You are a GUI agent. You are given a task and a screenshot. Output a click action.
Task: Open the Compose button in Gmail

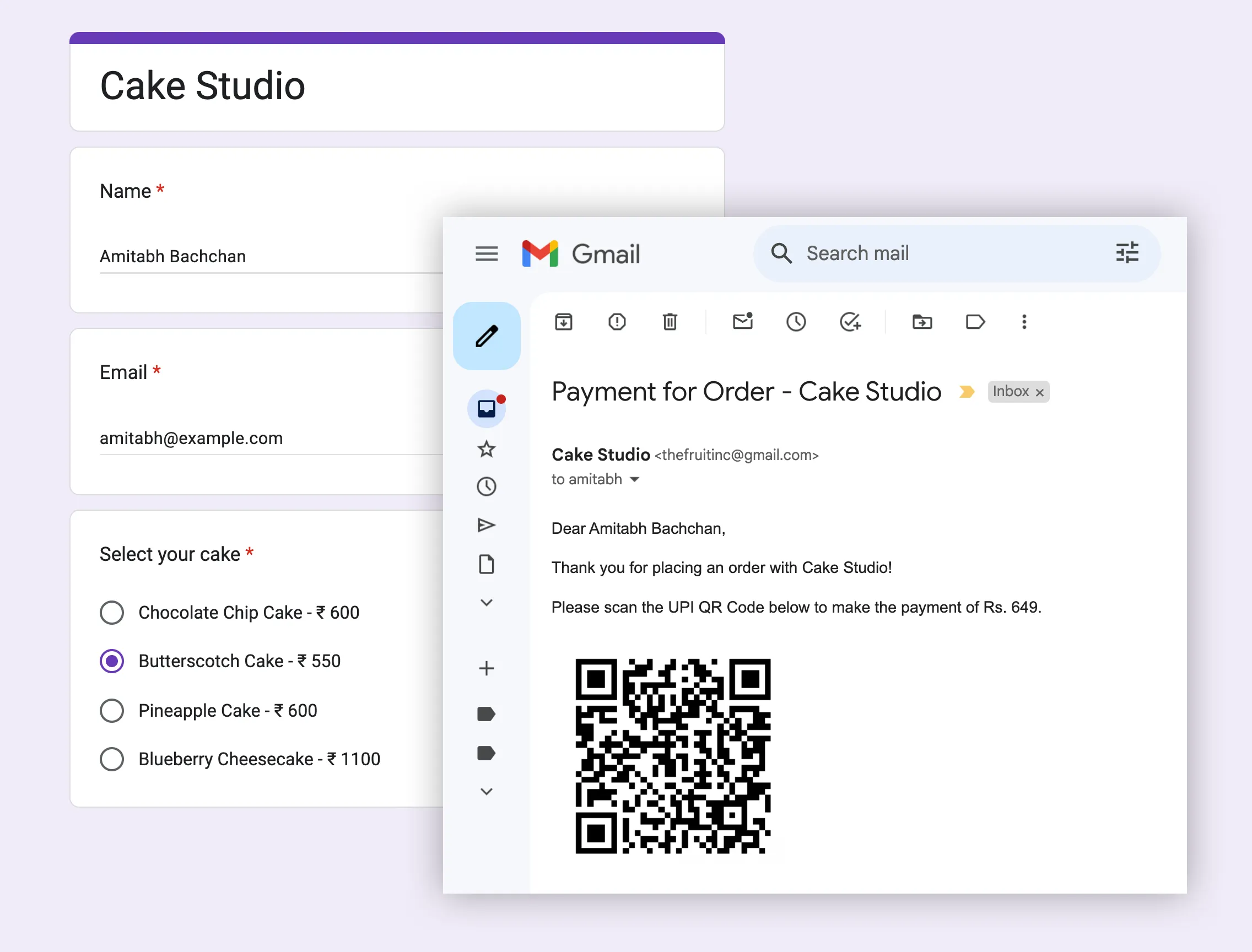click(x=486, y=335)
